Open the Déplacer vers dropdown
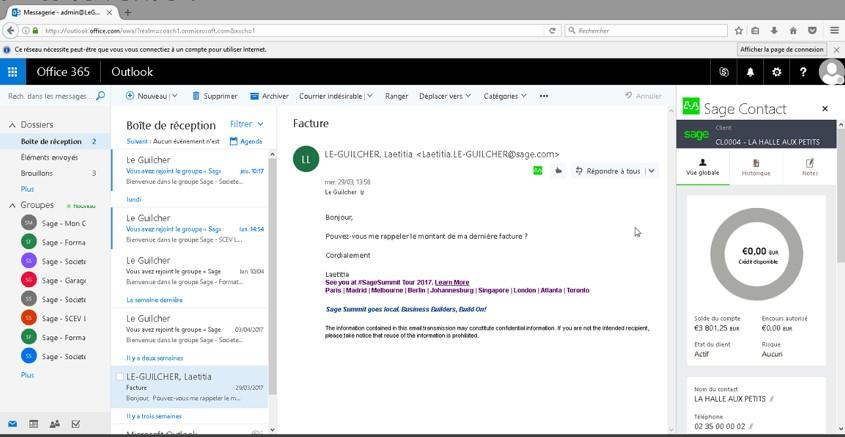The width and height of the screenshot is (845, 437). [445, 96]
